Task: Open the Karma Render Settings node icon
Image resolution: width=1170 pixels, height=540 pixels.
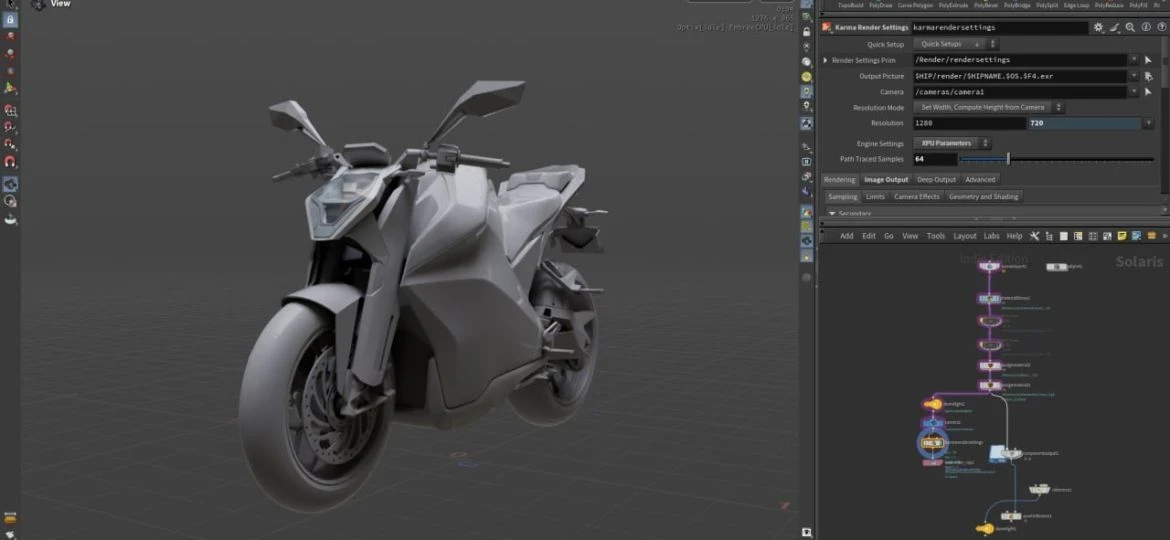Action: coord(827,28)
